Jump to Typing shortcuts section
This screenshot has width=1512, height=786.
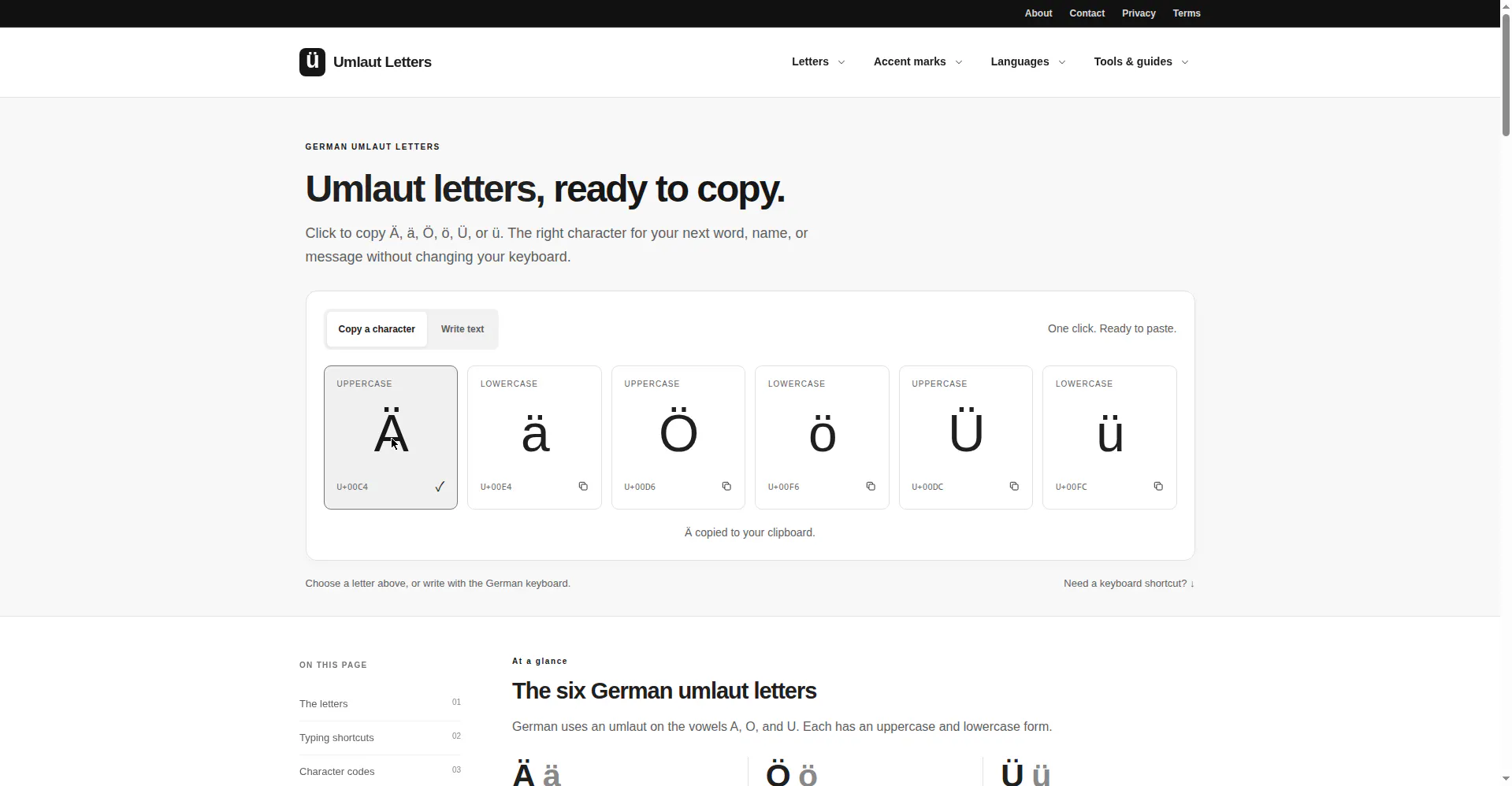click(x=380, y=738)
